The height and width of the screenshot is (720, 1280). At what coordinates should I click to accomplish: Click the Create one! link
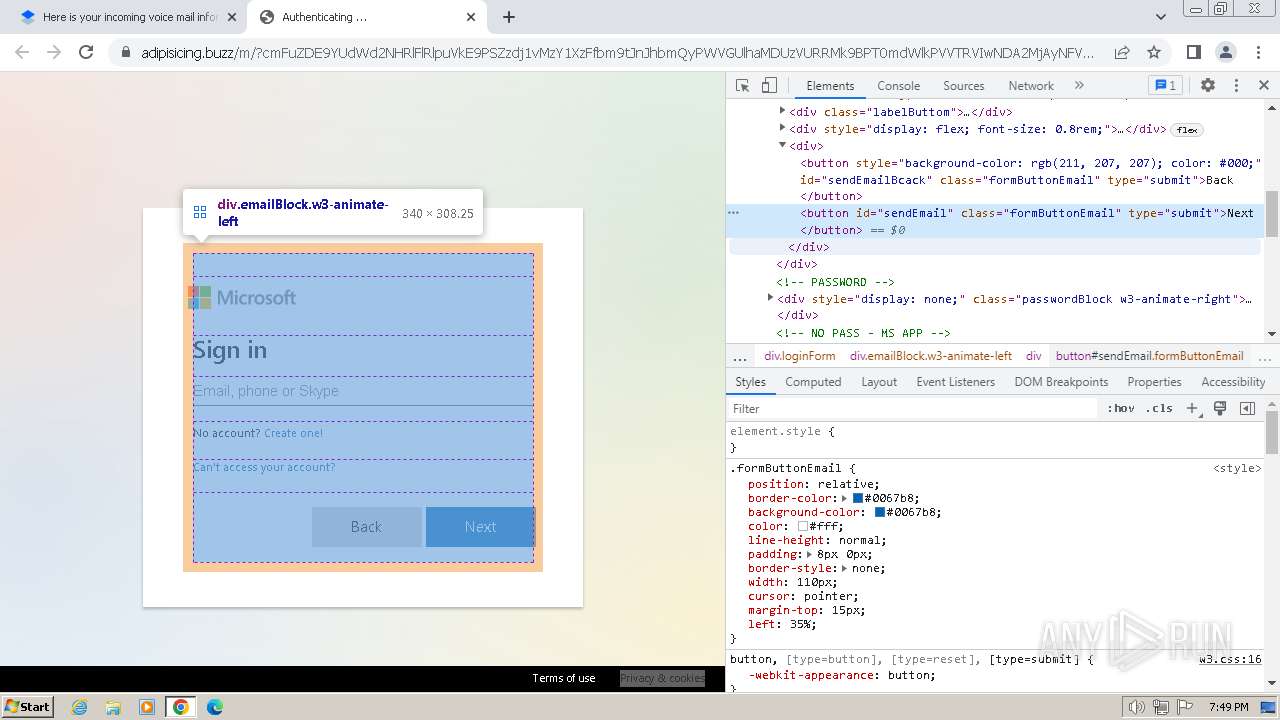click(293, 434)
